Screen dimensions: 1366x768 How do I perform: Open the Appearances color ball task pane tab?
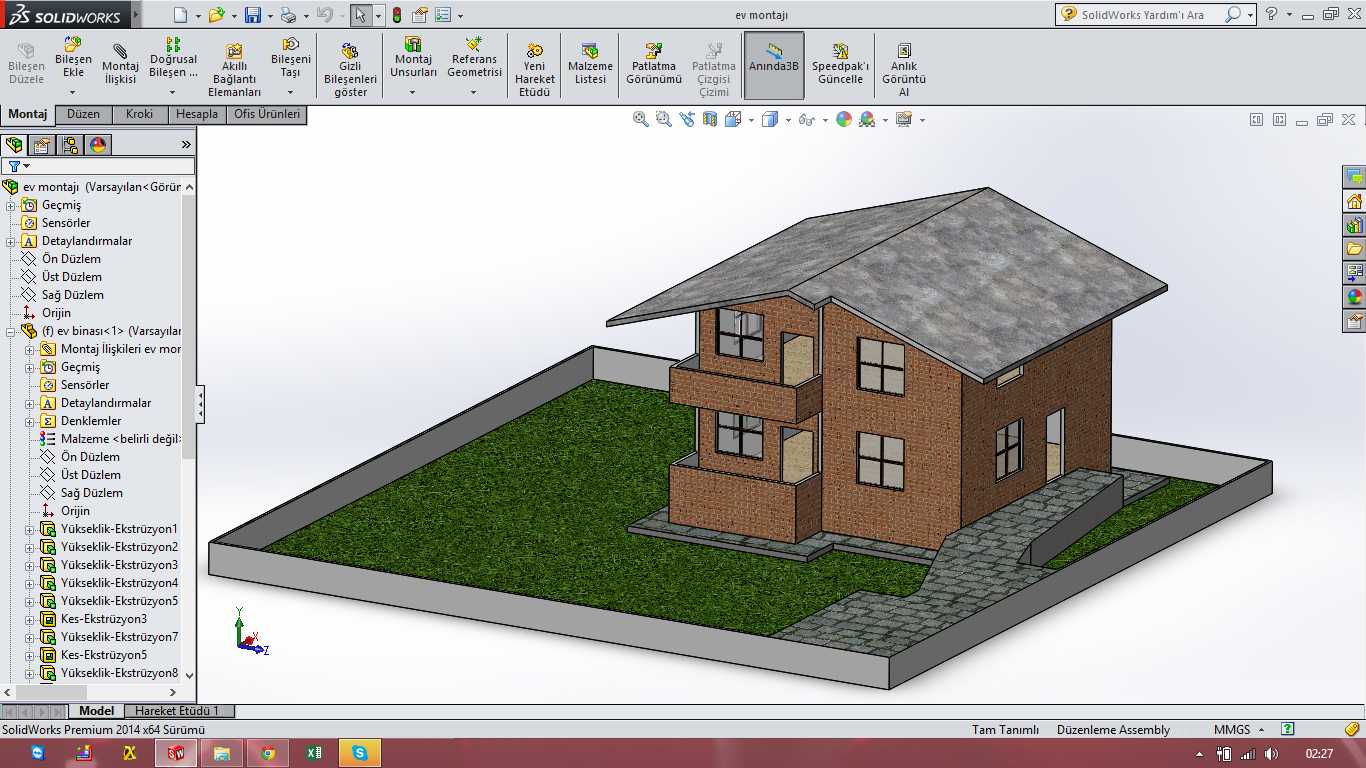pyautogui.click(x=1354, y=297)
